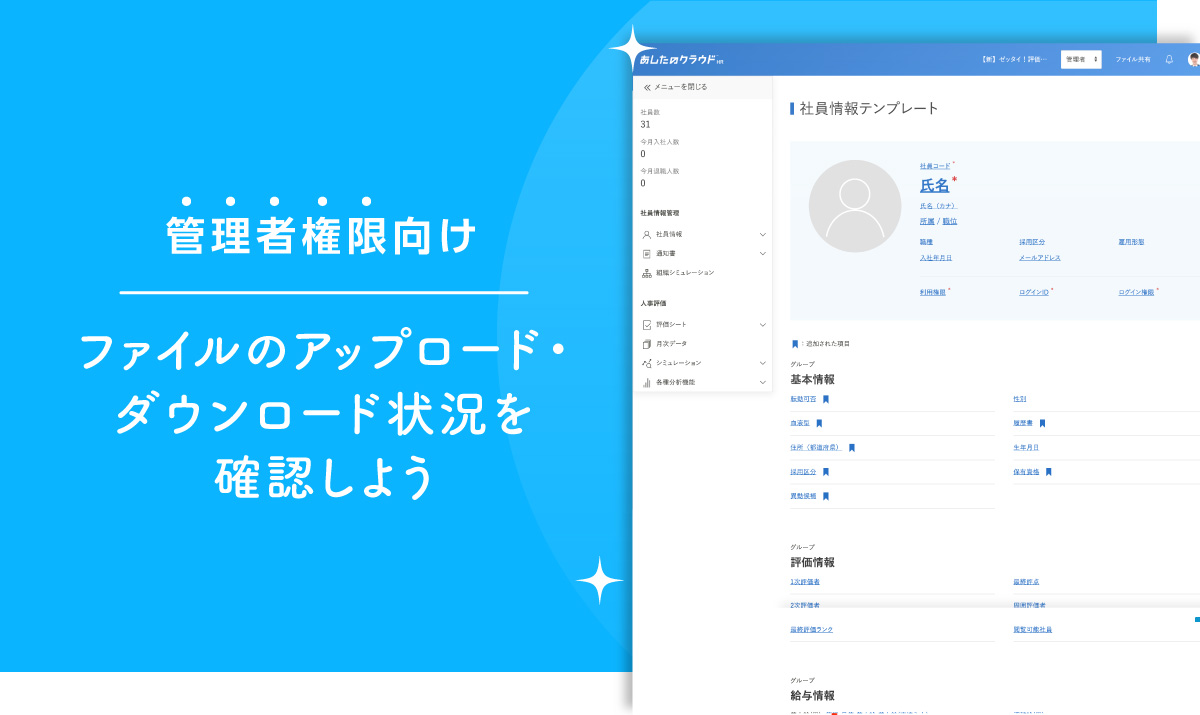Click the bookmark icon beside 採用区分 in 基本情報
Image resolution: width=1200 pixels, height=715 pixels.
tap(826, 472)
